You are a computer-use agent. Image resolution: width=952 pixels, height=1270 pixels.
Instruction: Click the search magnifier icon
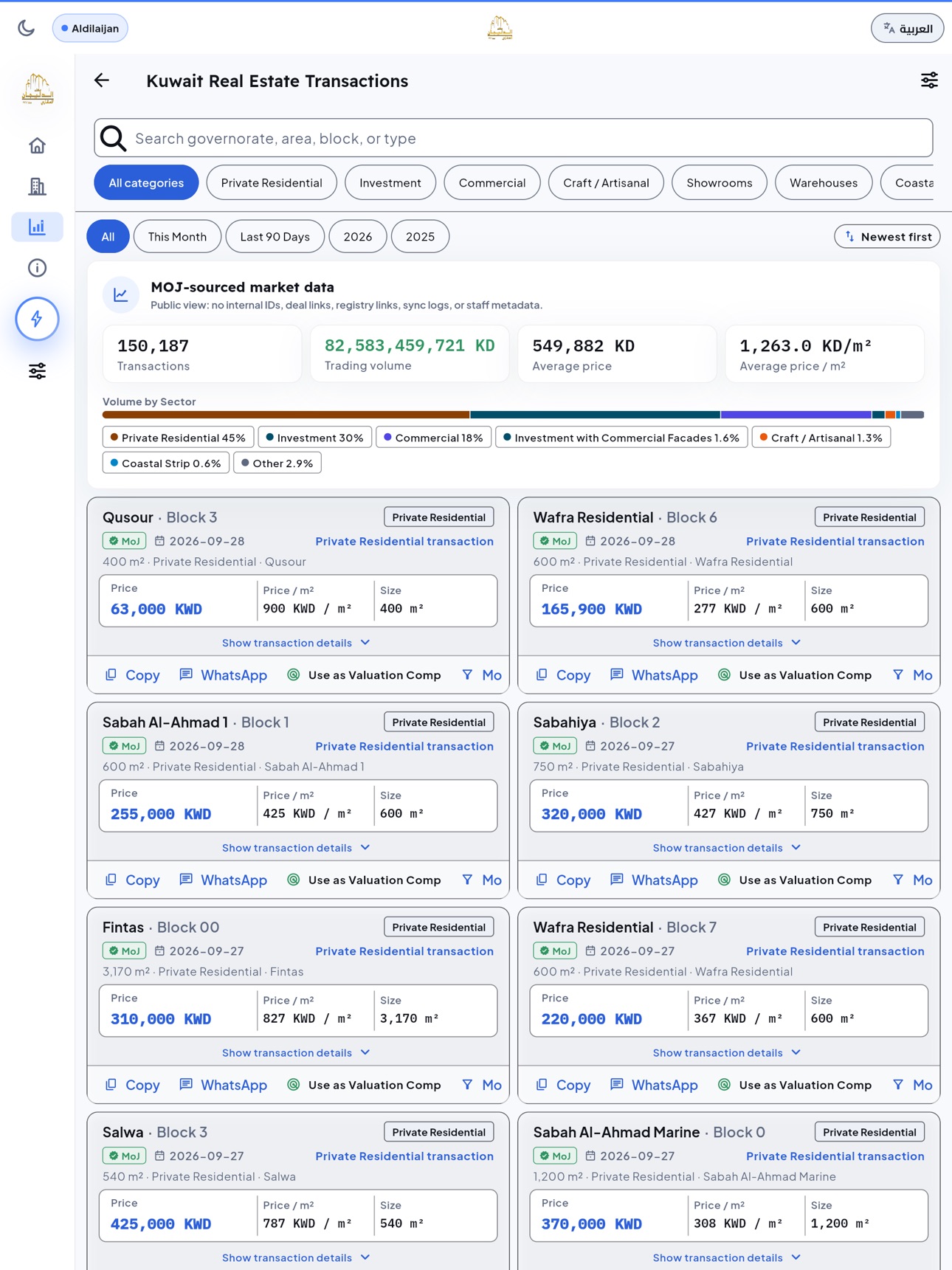(114, 138)
